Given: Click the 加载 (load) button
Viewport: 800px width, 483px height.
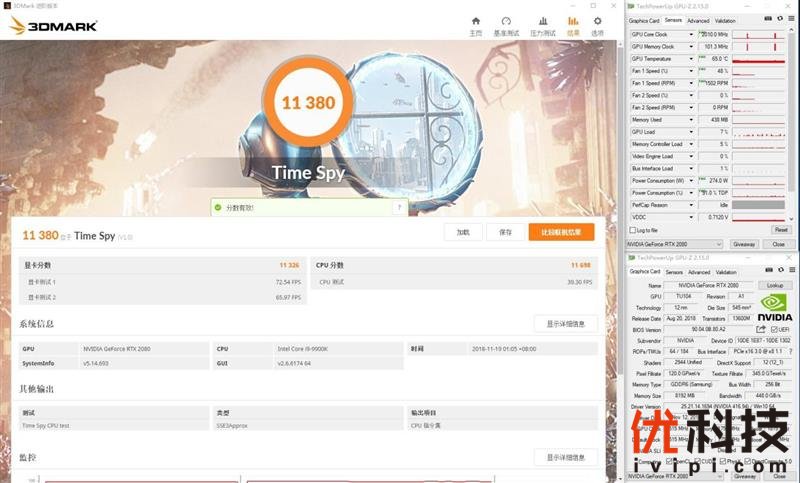Looking at the screenshot, I should (463, 232).
